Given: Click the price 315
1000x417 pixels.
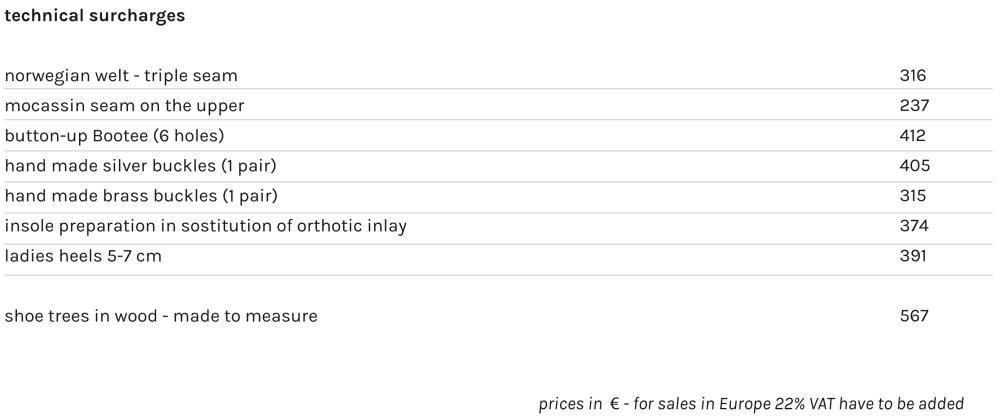Looking at the screenshot, I should point(913,196).
